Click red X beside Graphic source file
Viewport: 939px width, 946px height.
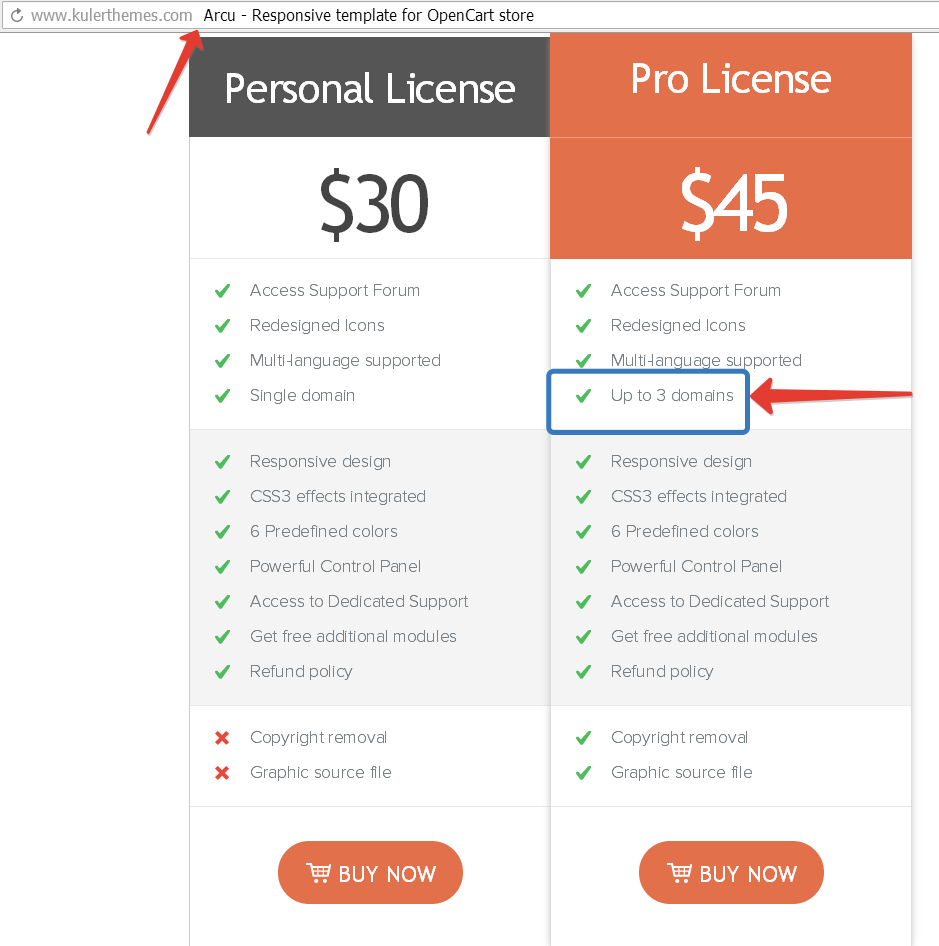coord(222,773)
